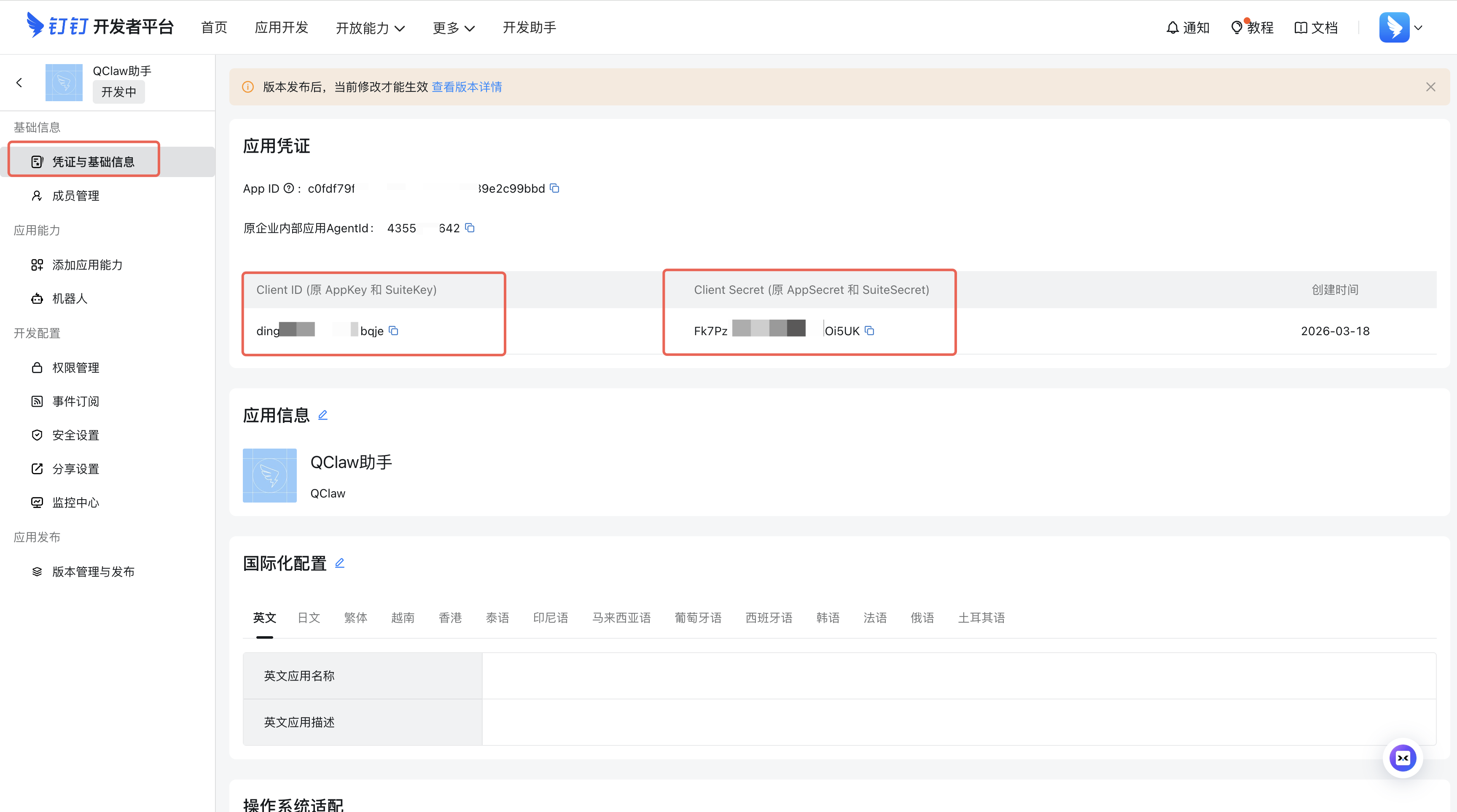1457x812 pixels.
Task: Open 查看版本详情 link
Action: pos(467,87)
